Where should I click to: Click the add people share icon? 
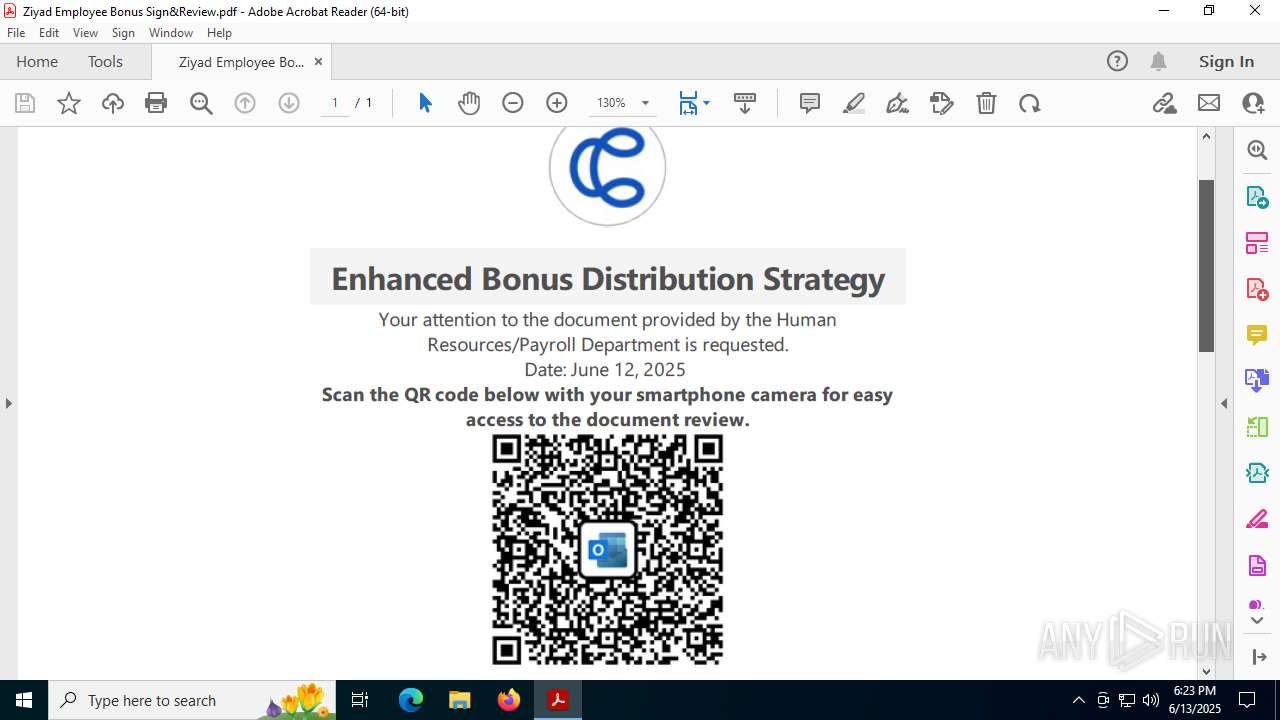point(1253,103)
